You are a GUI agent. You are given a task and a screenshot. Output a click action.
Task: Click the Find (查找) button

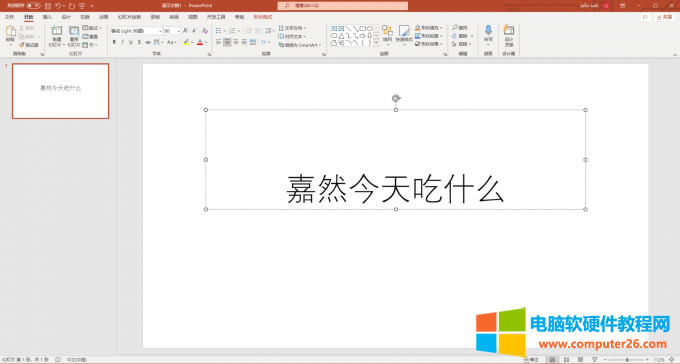click(460, 28)
